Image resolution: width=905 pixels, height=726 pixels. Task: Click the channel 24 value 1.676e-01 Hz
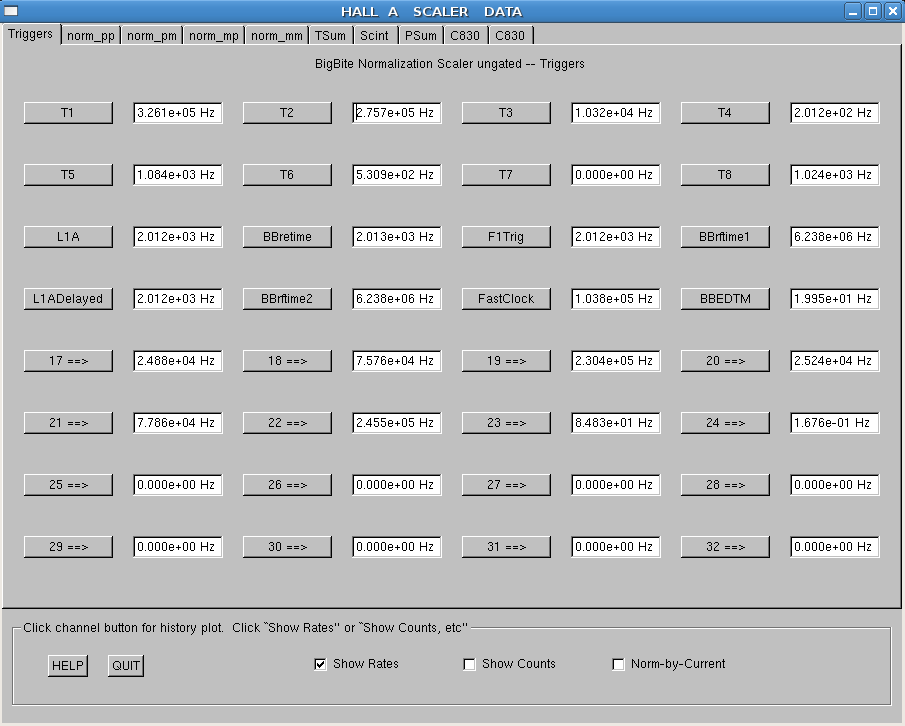(835, 423)
